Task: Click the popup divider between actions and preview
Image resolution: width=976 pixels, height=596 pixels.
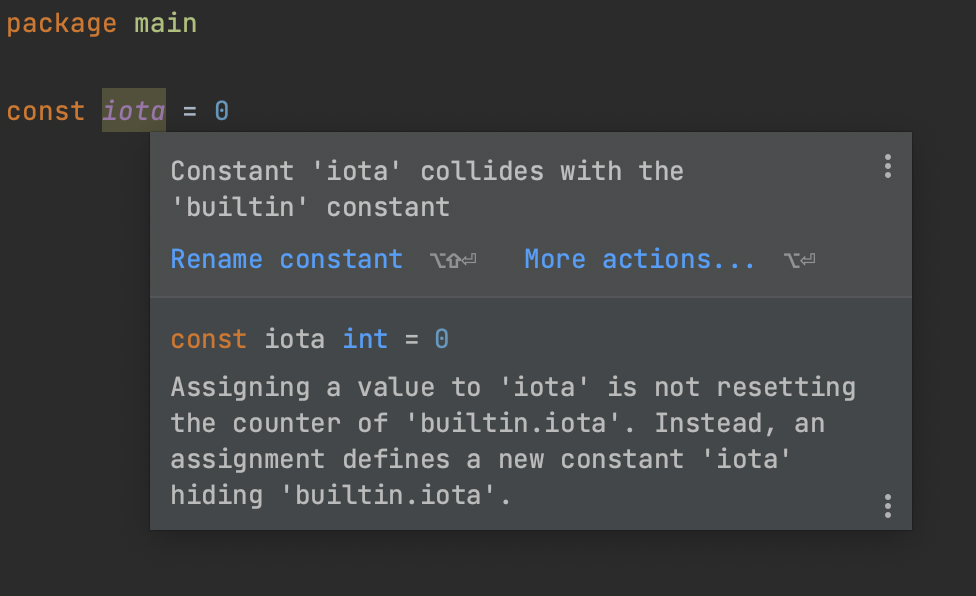Action: [530, 297]
